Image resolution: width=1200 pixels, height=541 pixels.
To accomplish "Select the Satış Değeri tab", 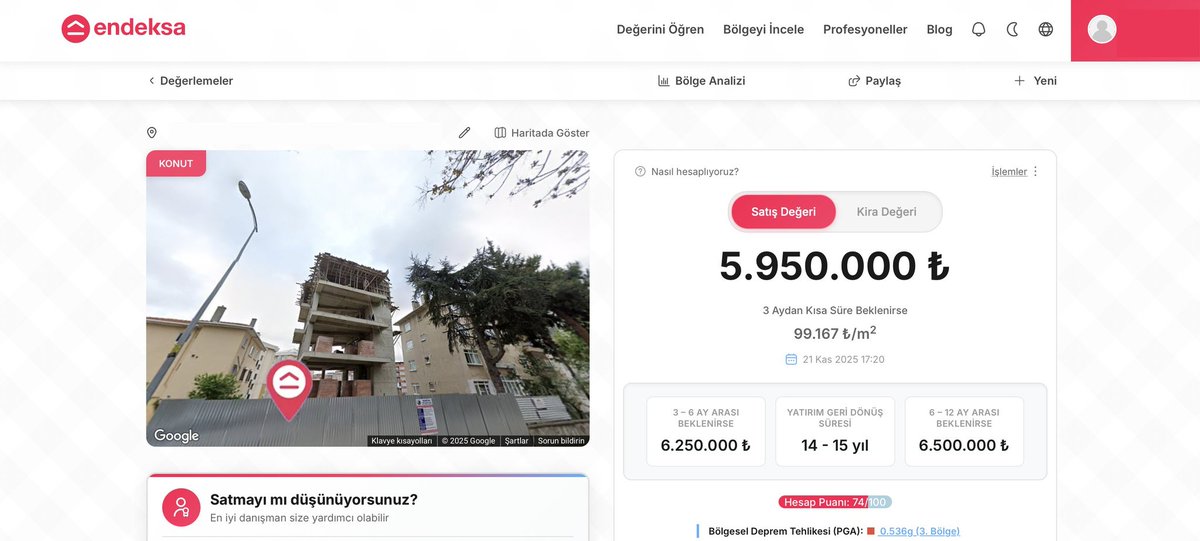I will [x=783, y=212].
